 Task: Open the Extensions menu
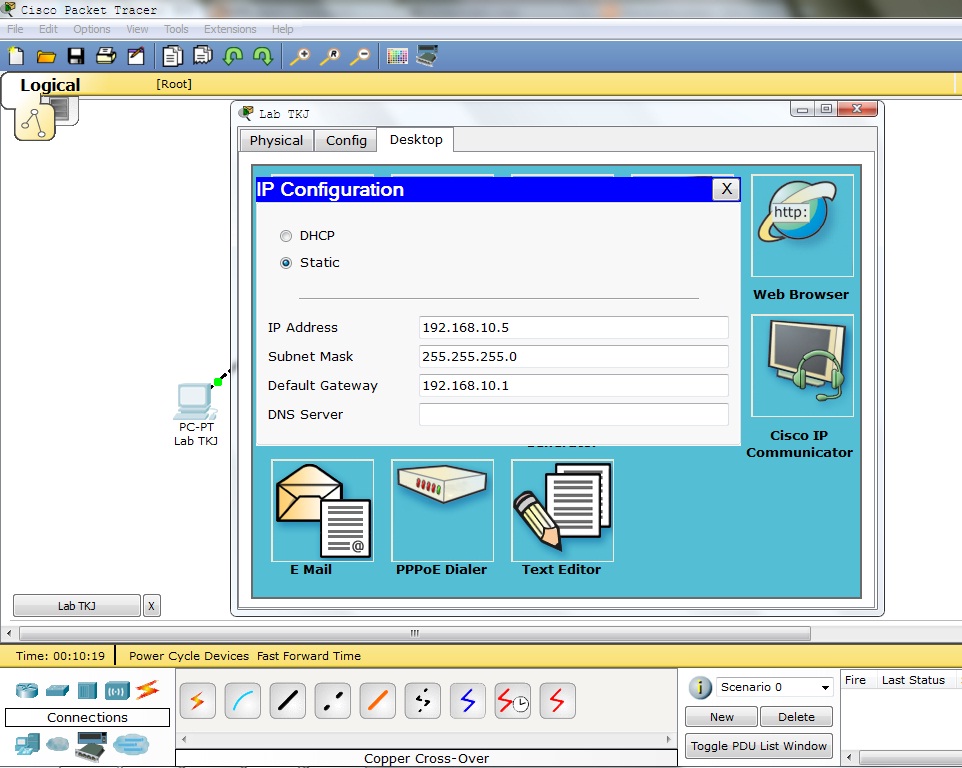point(230,29)
